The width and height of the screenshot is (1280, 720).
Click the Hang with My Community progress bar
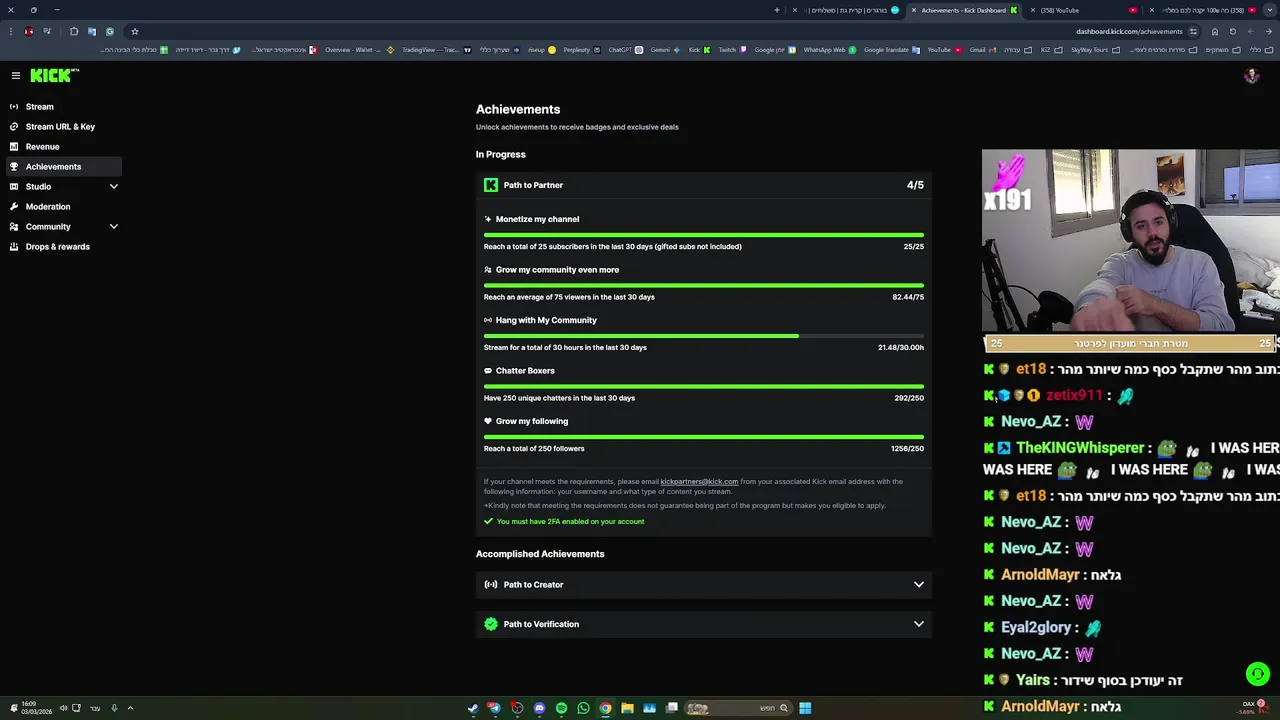704,336
